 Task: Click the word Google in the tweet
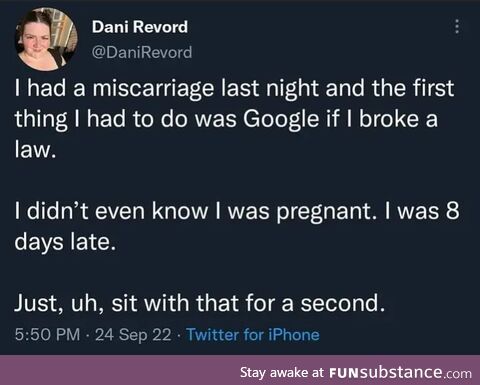pos(281,119)
